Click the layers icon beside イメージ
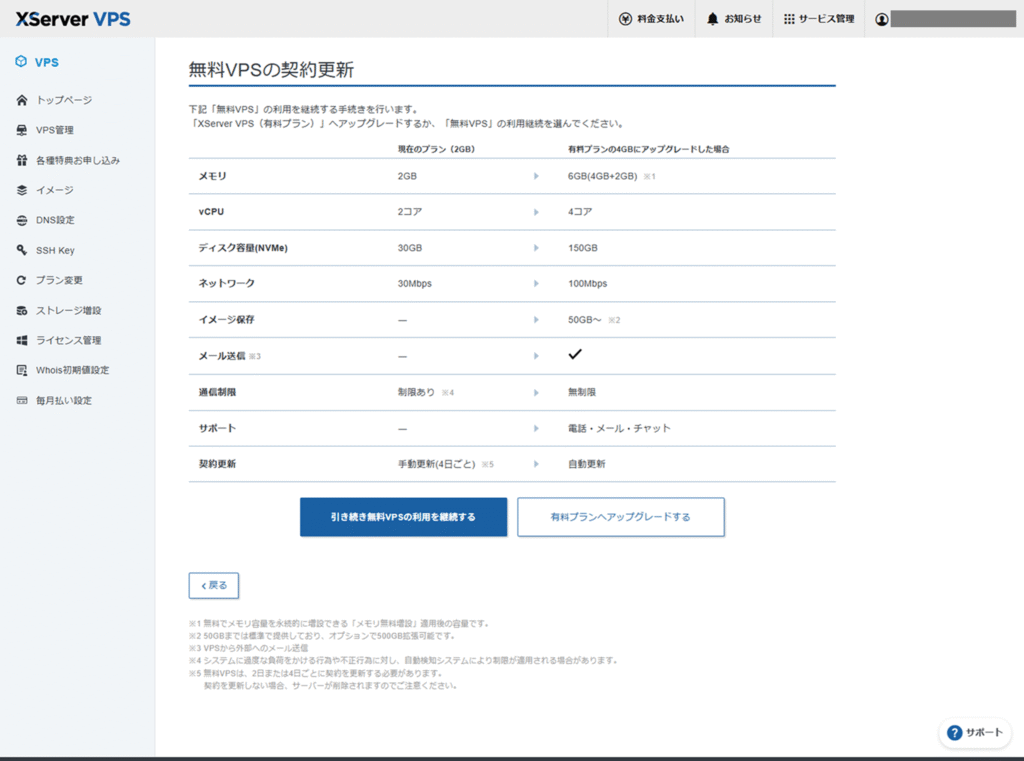This screenshot has height=761, width=1024. [x=22, y=190]
